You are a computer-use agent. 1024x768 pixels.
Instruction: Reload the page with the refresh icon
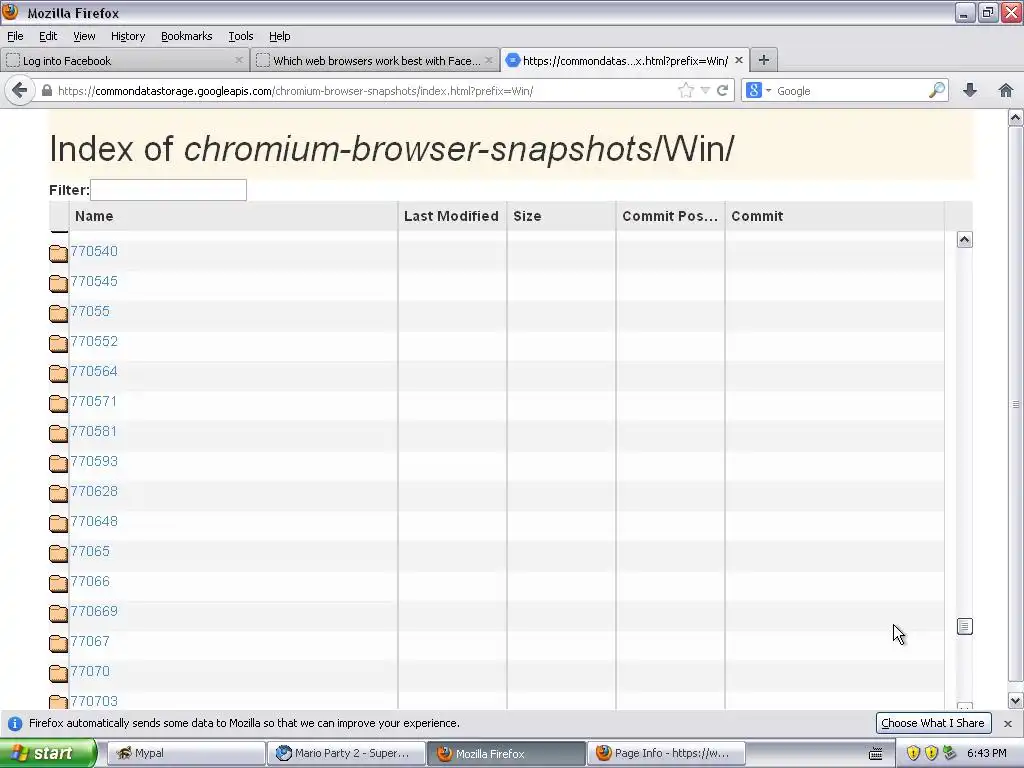click(x=722, y=90)
